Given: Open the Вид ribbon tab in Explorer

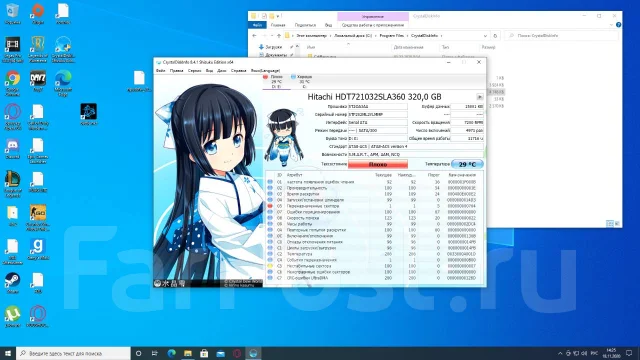Looking at the screenshot, I should [x=328, y=25].
